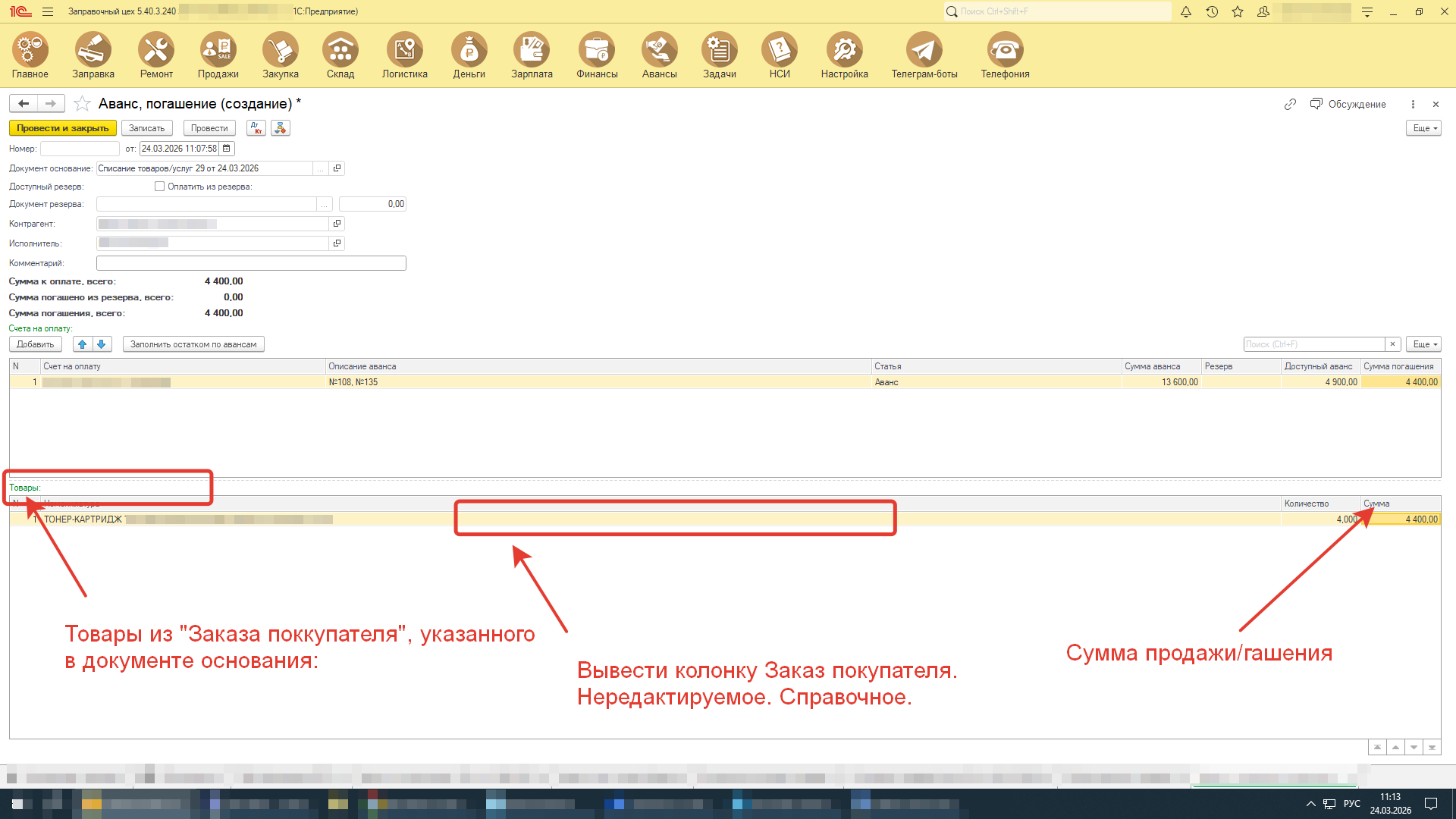Click the notifications bell icon
This screenshot has height=819, width=1456.
click(x=1186, y=11)
